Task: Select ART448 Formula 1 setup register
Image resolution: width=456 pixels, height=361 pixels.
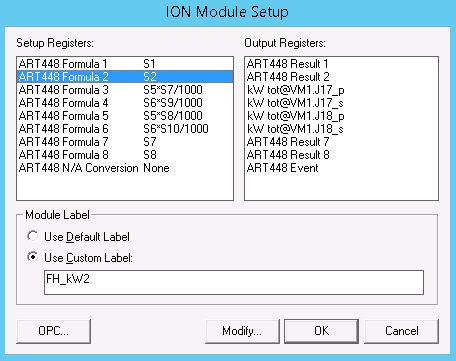Action: tap(125, 64)
